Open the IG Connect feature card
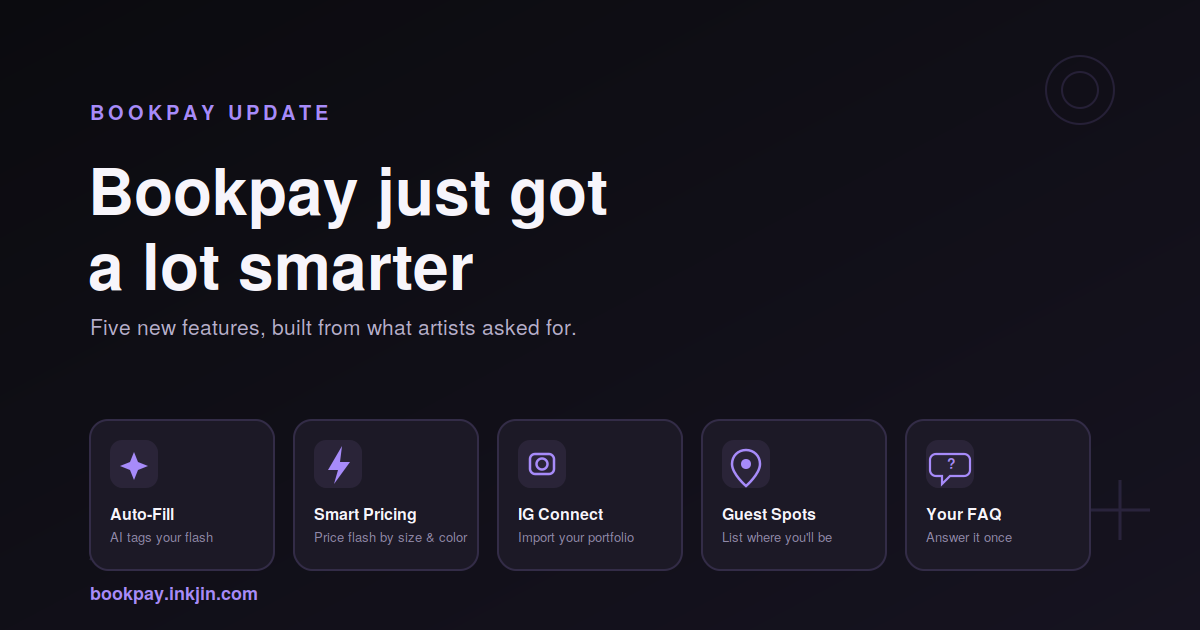Image resolution: width=1200 pixels, height=630 pixels. tap(590, 495)
